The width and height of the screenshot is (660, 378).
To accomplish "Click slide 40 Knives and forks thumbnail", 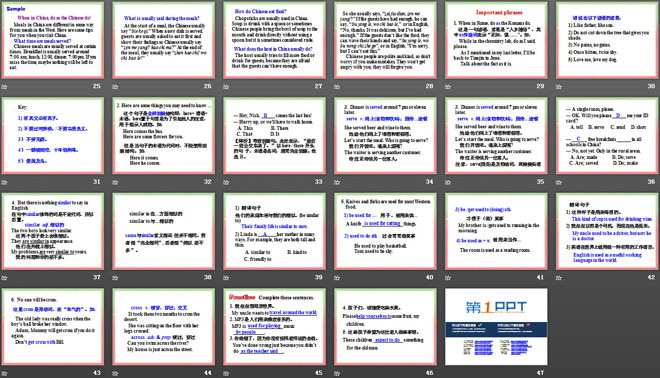I will (x=385, y=231).
